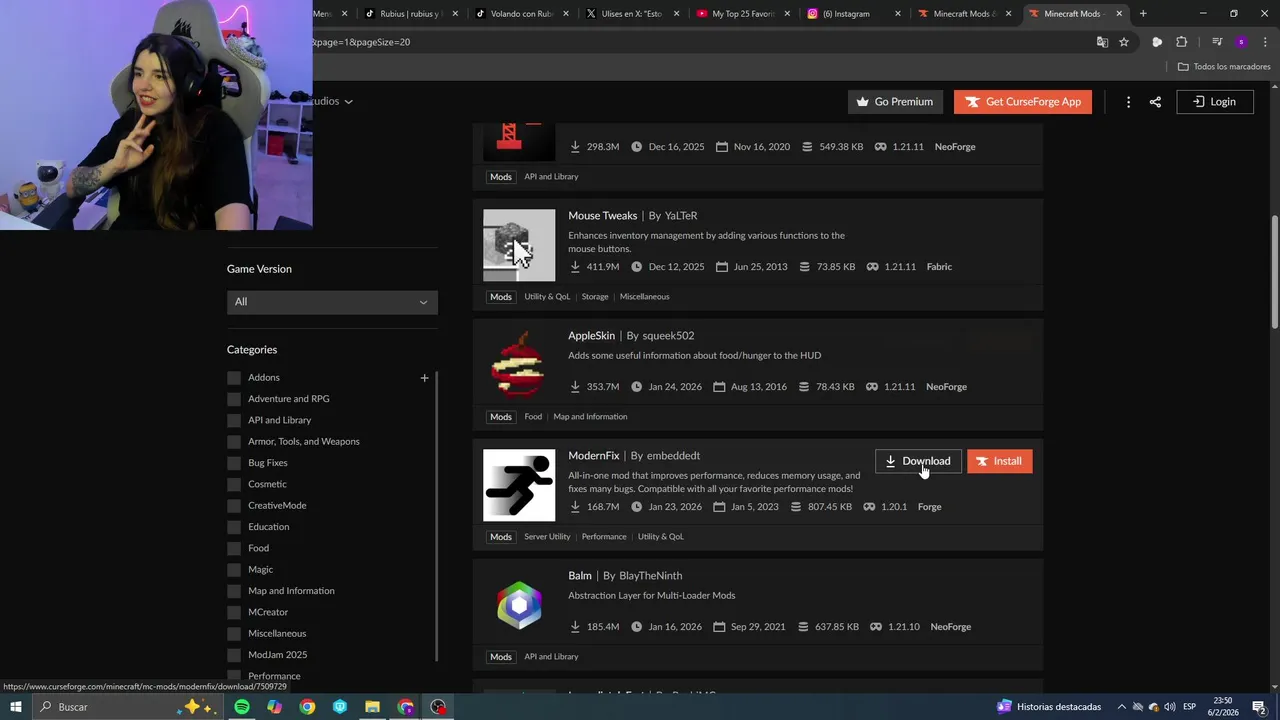This screenshot has height=720, width=1280.
Task: Click the plus icon next to Addons
Action: [x=424, y=378]
